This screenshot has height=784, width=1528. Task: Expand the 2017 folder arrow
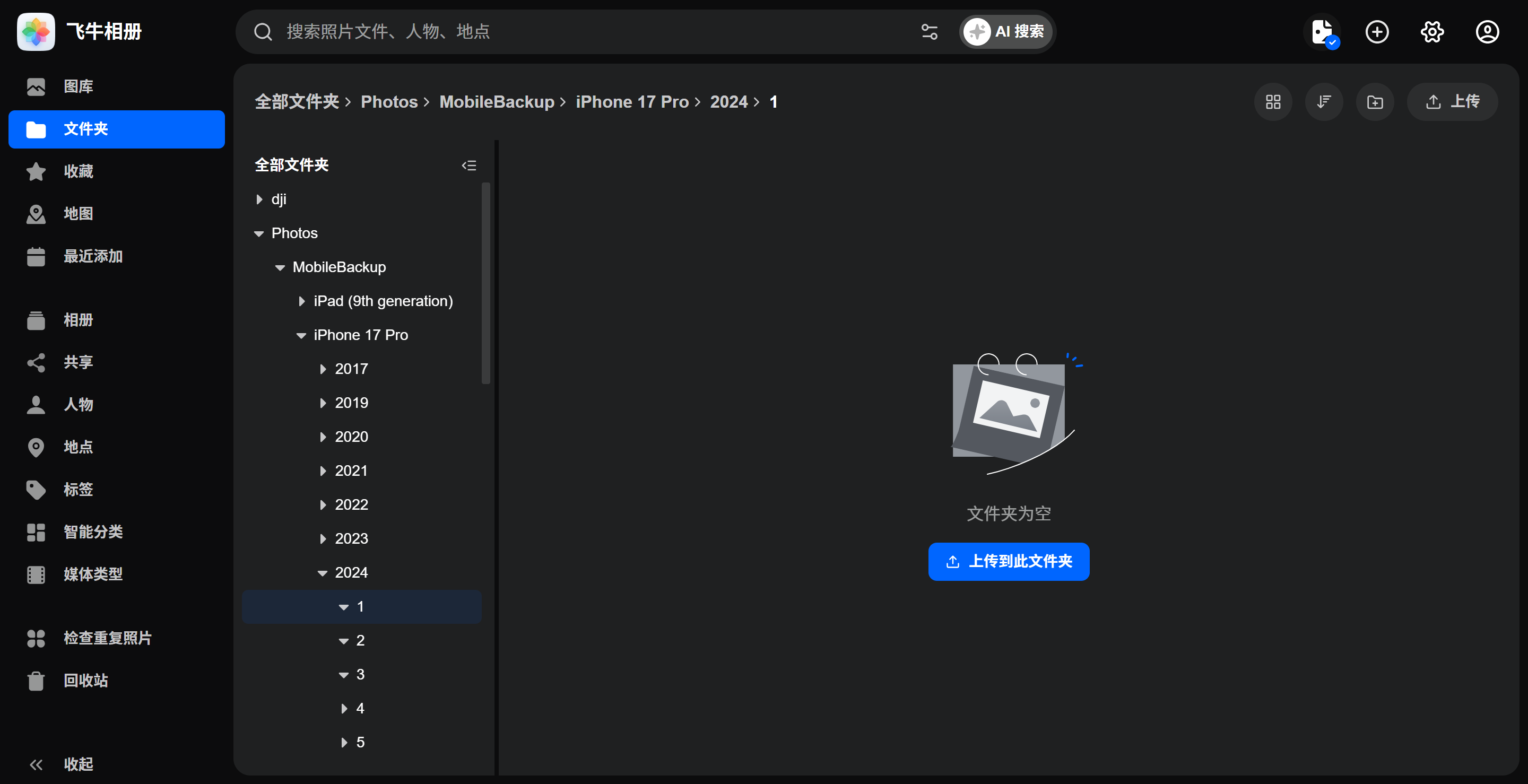(x=323, y=370)
